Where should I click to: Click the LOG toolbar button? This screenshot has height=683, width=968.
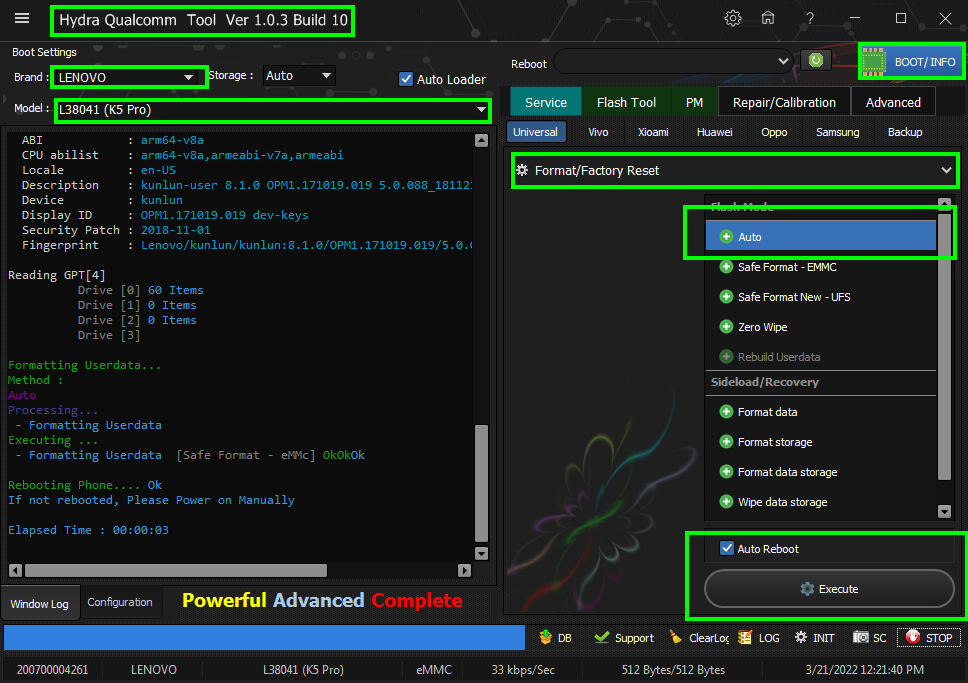point(759,638)
